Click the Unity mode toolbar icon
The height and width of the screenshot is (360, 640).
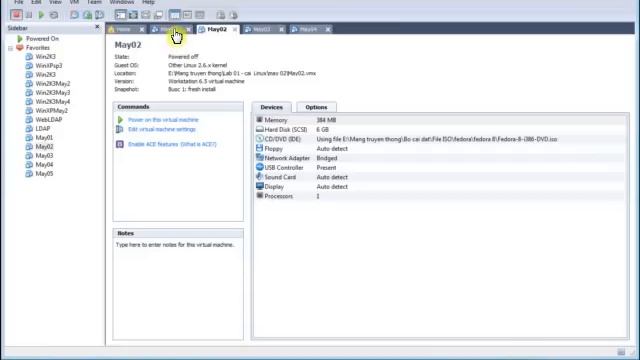coord(158,15)
